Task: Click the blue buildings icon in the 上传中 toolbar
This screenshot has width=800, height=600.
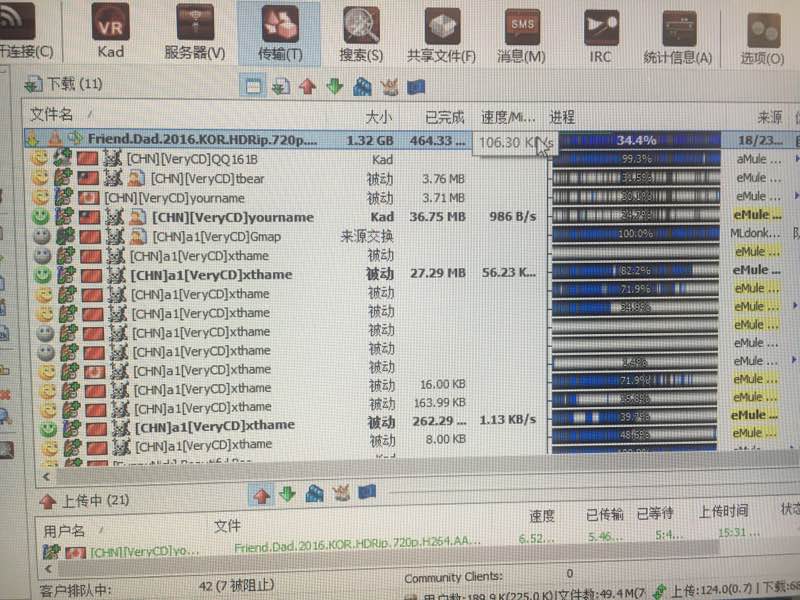Action: [314, 493]
